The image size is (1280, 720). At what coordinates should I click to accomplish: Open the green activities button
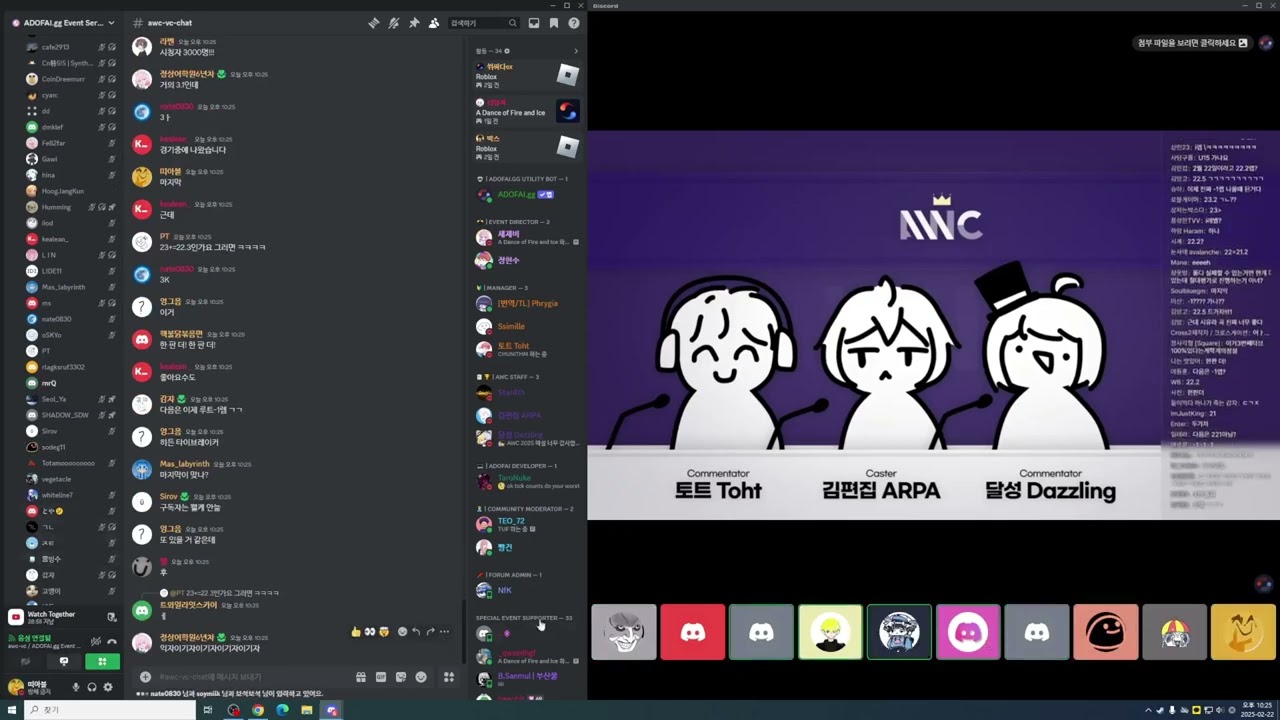[101, 661]
